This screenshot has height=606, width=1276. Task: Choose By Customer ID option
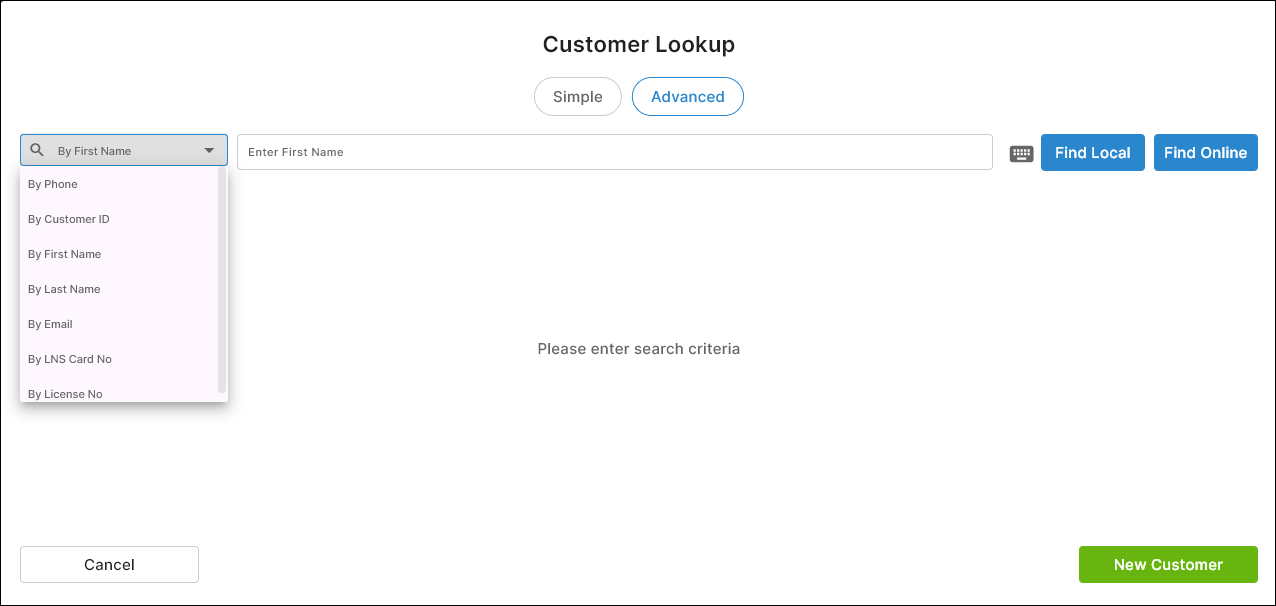[x=119, y=219]
